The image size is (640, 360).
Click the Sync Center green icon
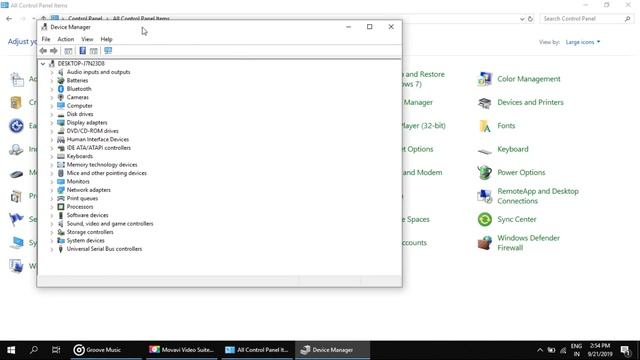484,220
